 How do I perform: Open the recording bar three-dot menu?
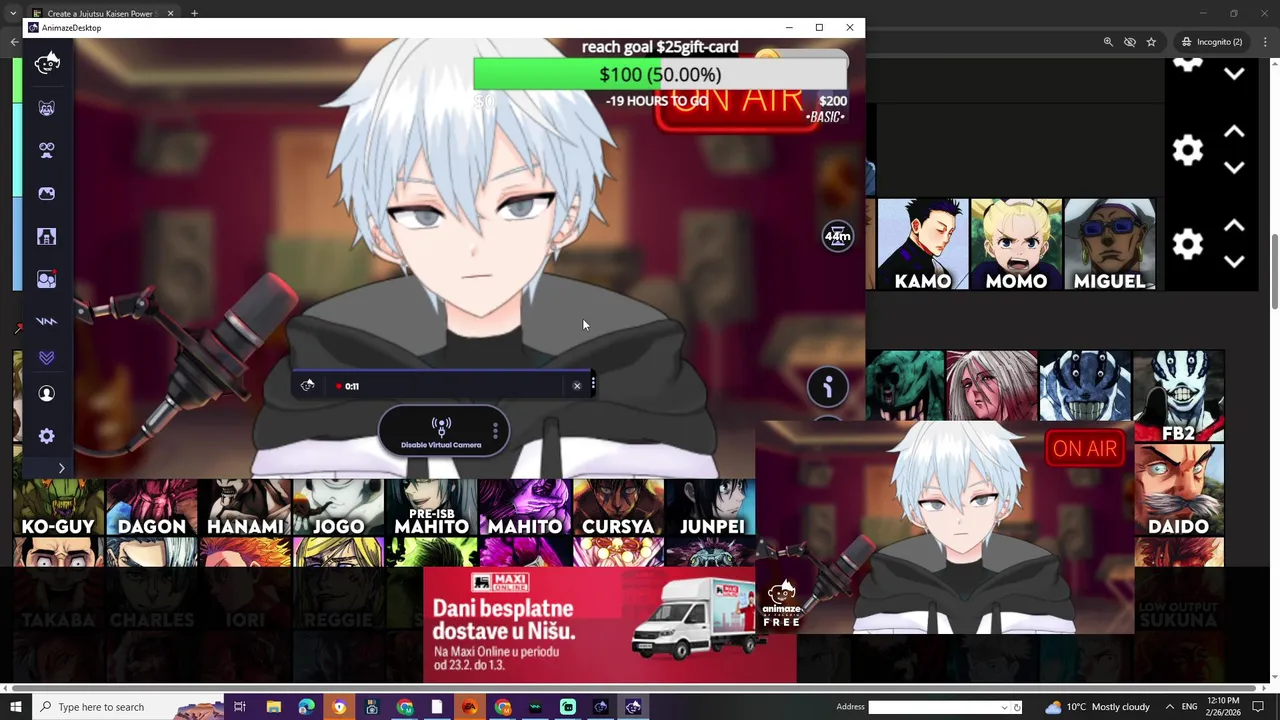593,384
